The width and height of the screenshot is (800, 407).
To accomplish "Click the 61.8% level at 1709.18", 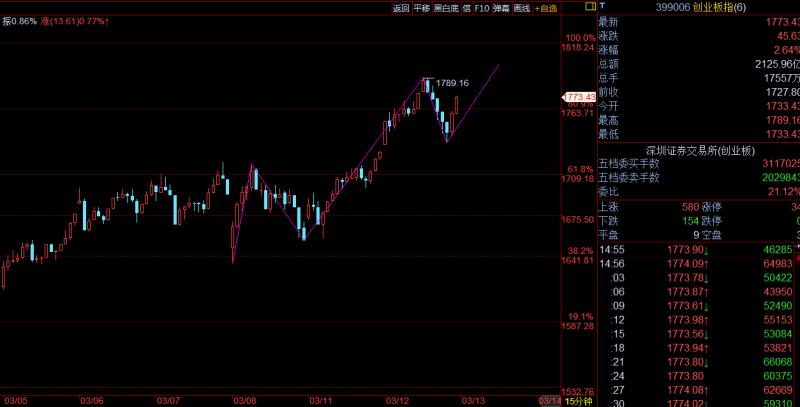I will click(580, 174).
